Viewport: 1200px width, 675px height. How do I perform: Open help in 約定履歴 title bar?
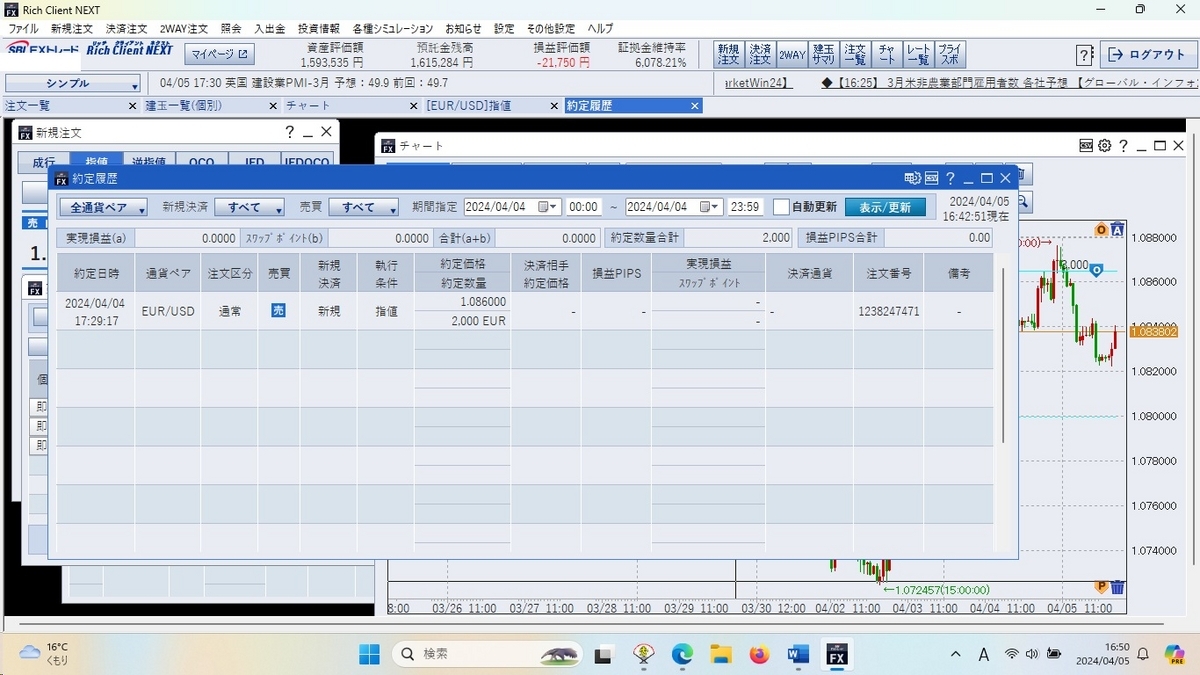tap(950, 178)
